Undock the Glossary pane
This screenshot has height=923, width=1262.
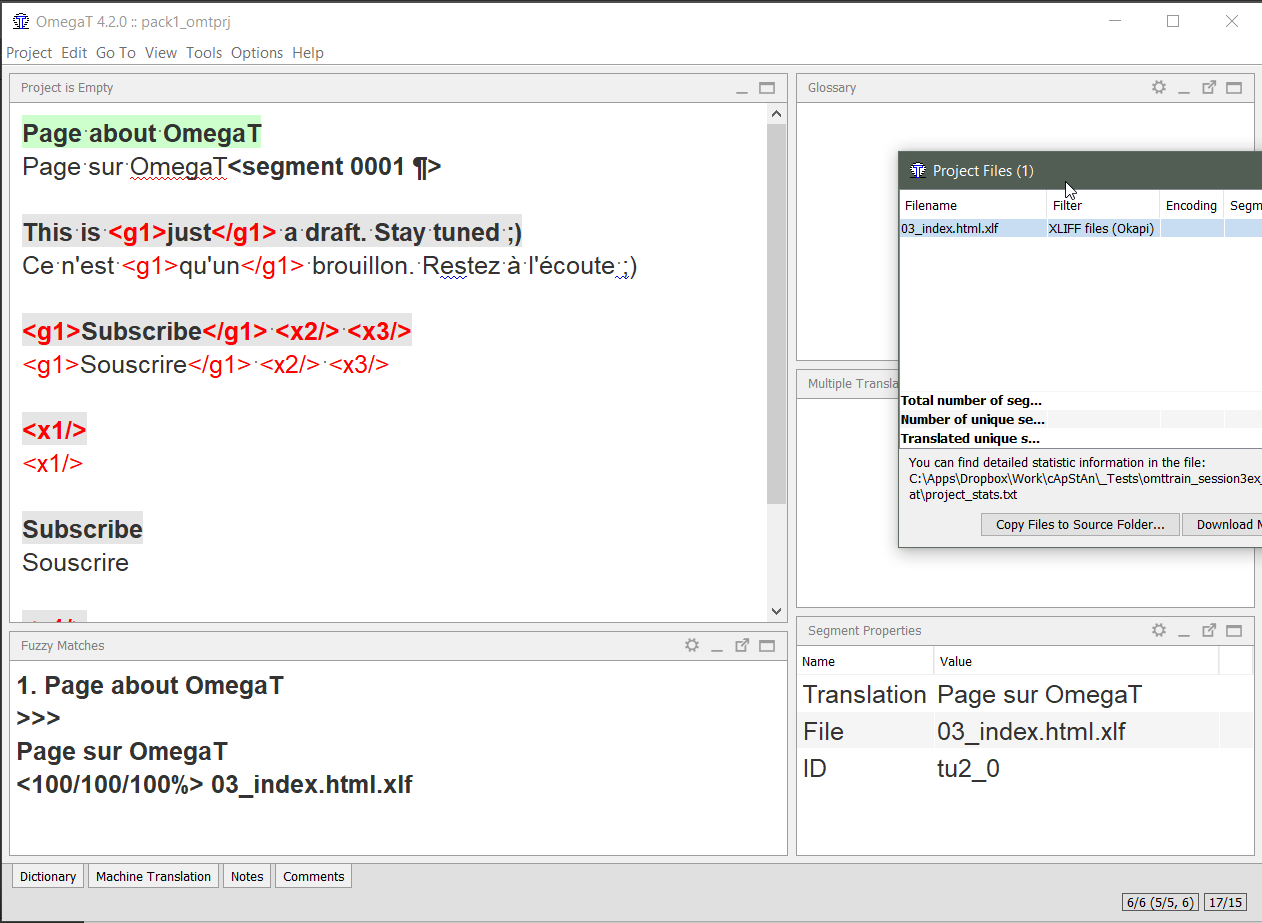coord(1209,87)
